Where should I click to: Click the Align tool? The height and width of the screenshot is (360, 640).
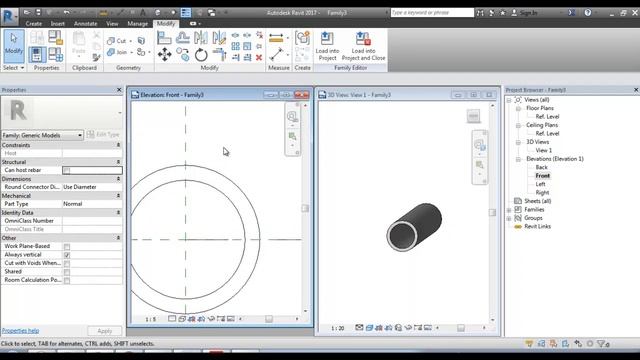[164, 38]
